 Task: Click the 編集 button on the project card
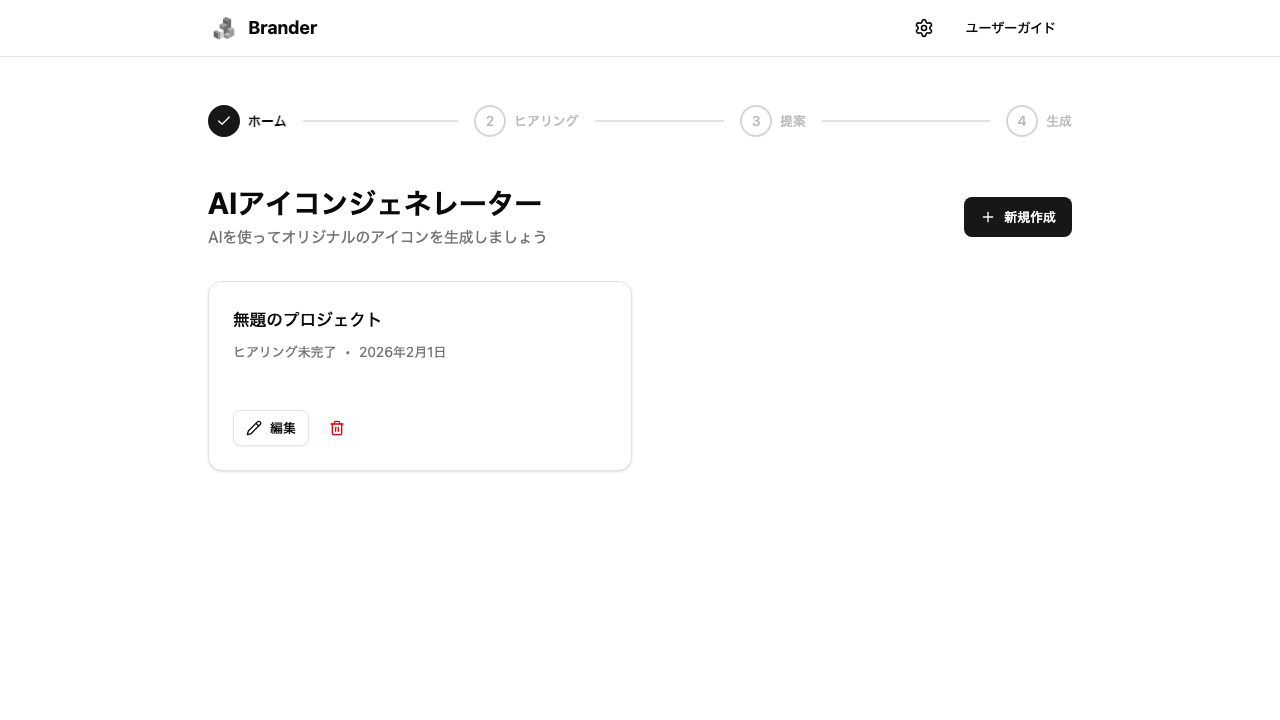tap(270, 428)
